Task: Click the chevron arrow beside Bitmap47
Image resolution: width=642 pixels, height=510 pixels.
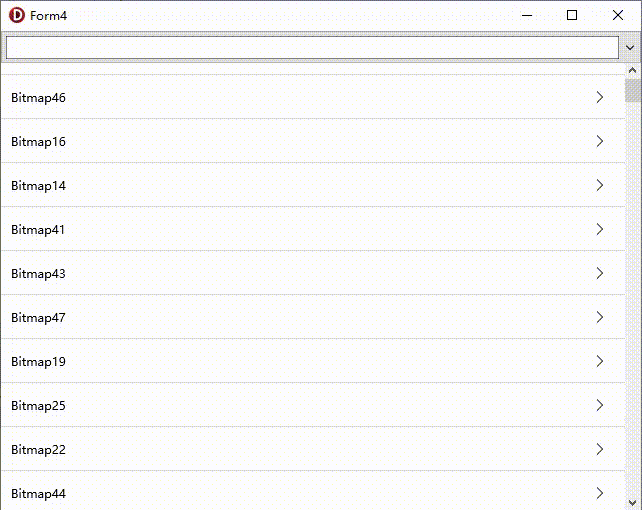Action: click(x=600, y=317)
